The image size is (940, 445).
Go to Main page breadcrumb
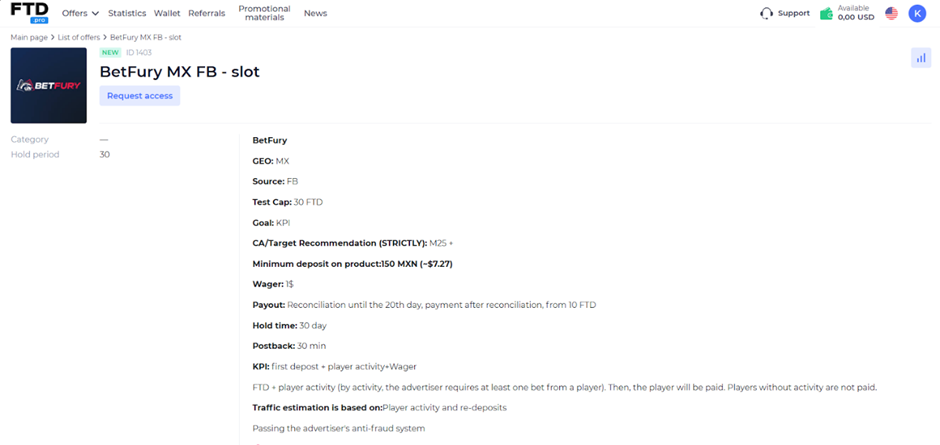click(x=29, y=37)
